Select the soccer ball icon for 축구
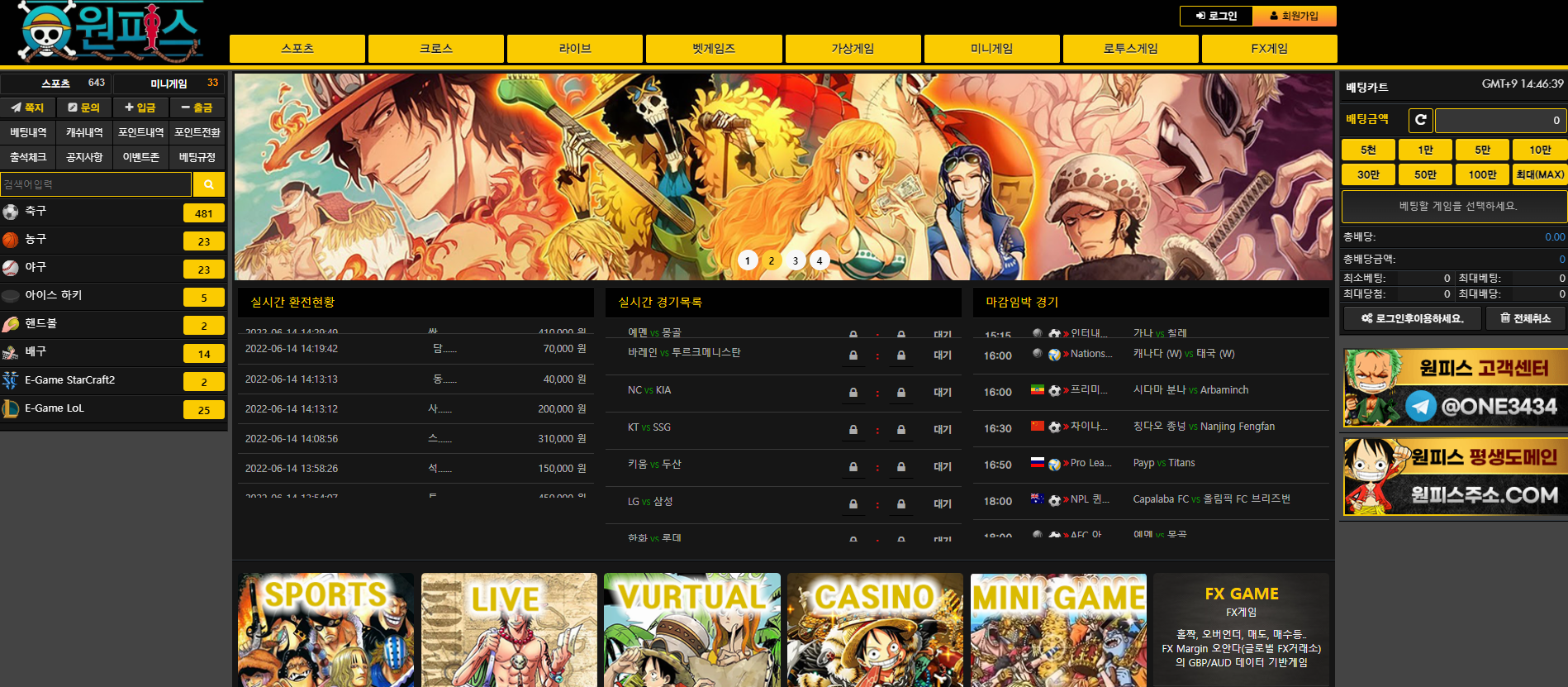This screenshot has width=1568, height=687. (11, 212)
